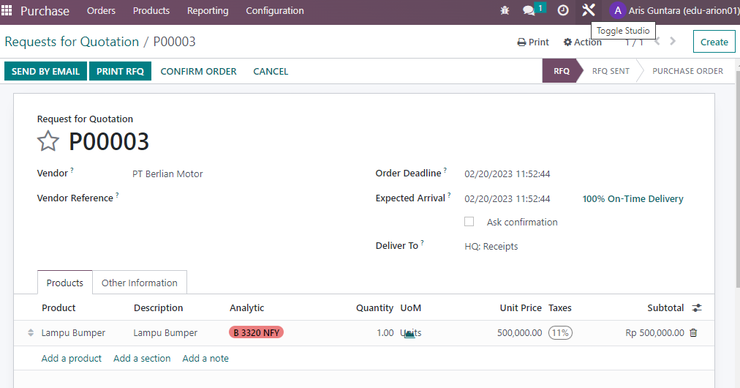
Task: Open the Action dropdown menu
Action: tap(583, 42)
